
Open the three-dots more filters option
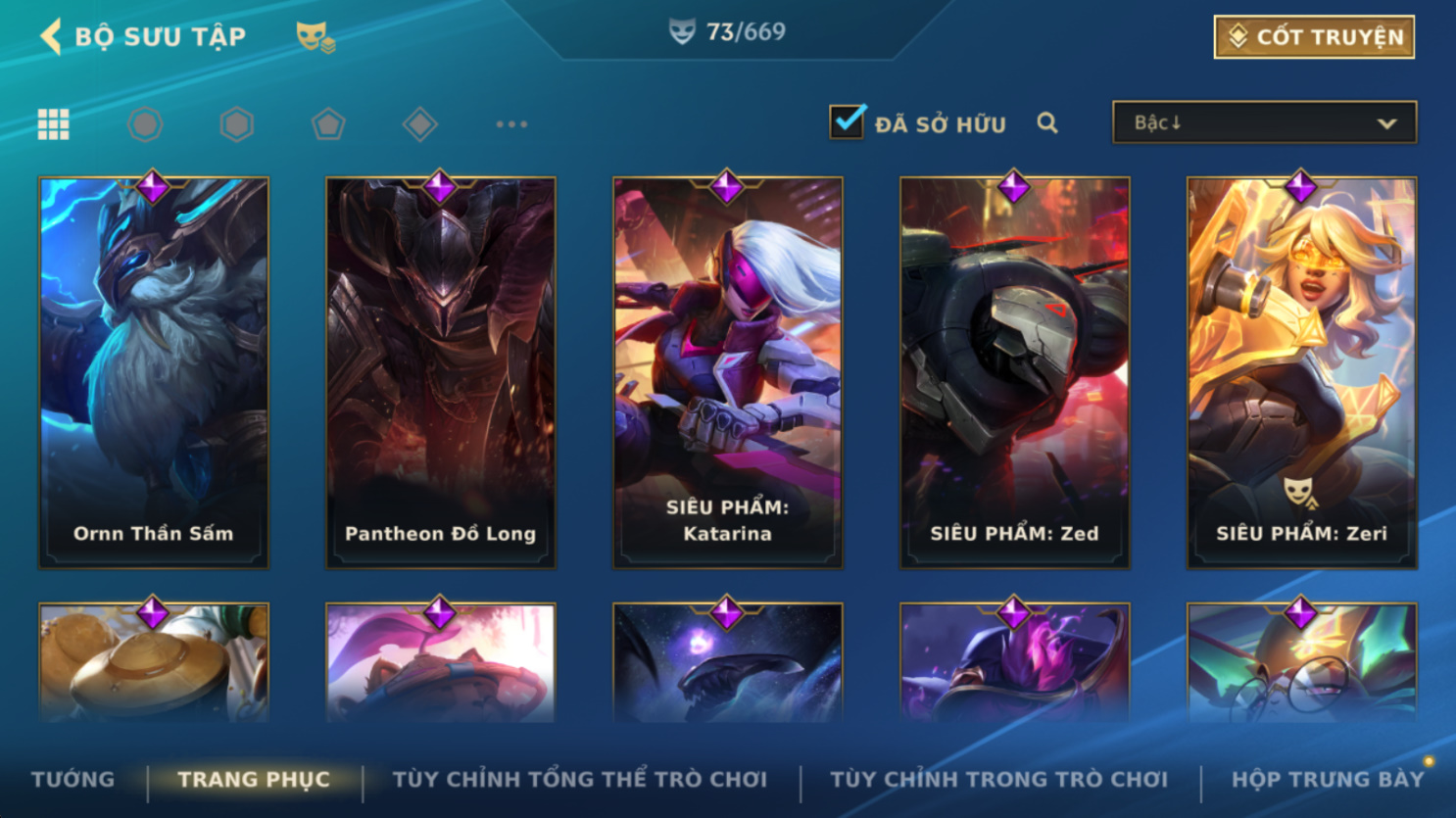pyautogui.click(x=511, y=124)
